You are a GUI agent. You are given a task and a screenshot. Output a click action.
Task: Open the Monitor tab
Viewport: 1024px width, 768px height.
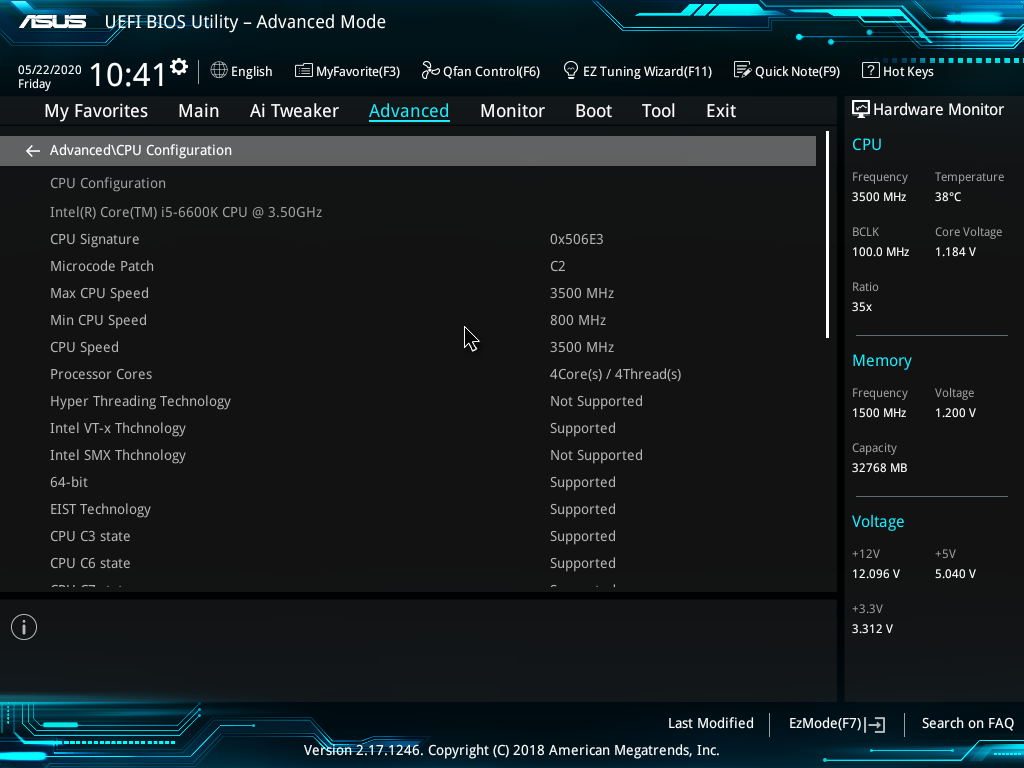point(512,111)
